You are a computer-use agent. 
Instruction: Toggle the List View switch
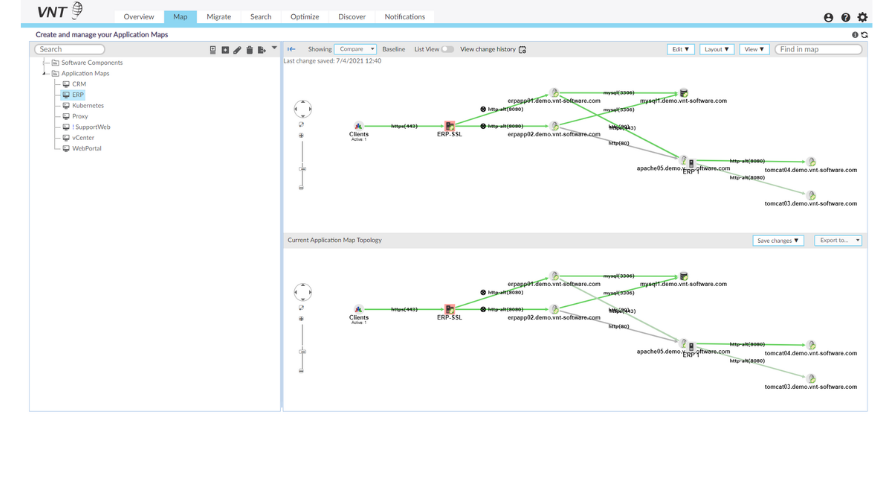[x=448, y=49]
